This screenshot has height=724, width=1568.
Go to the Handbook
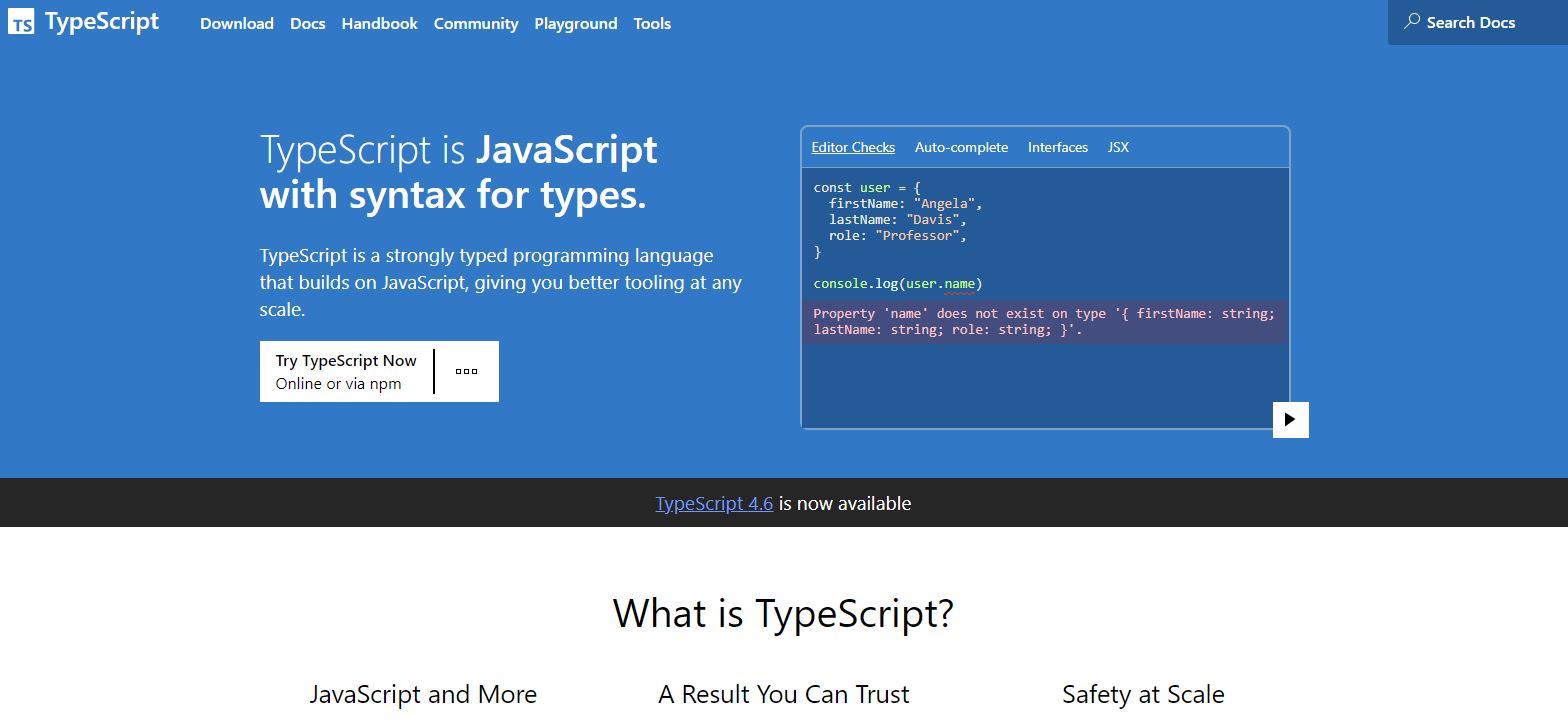(380, 23)
